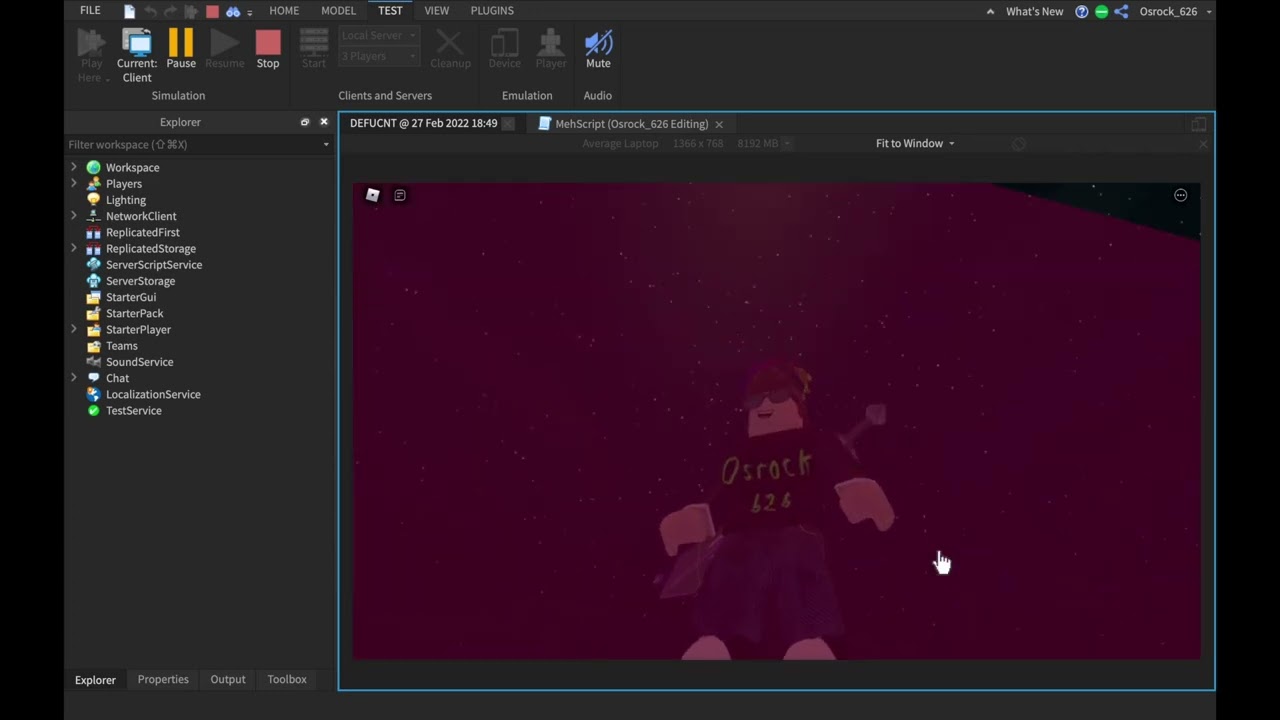Open the Osrock_626 account dropdown
This screenshot has height=720, width=1280.
click(x=1175, y=12)
